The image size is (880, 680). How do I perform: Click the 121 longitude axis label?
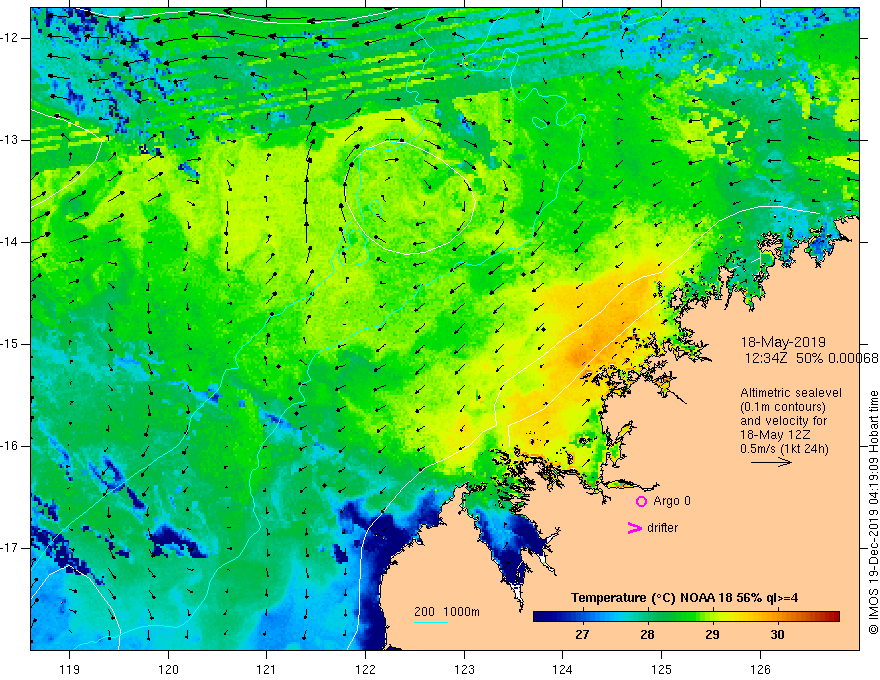click(x=267, y=669)
